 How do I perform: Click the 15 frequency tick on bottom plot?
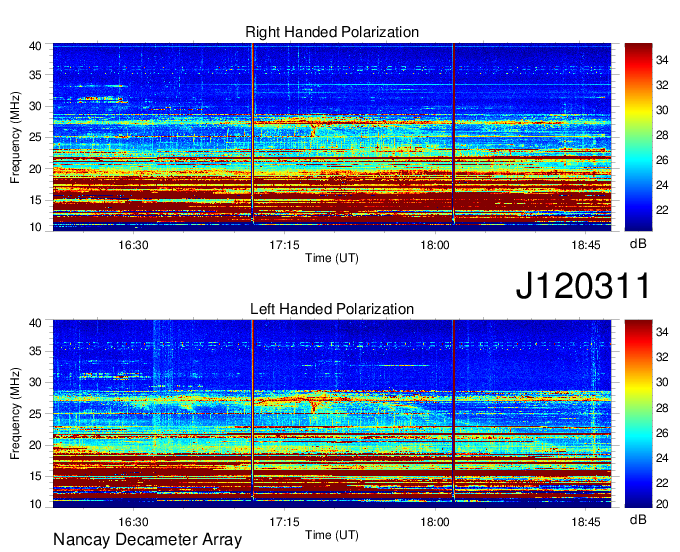click(35, 476)
